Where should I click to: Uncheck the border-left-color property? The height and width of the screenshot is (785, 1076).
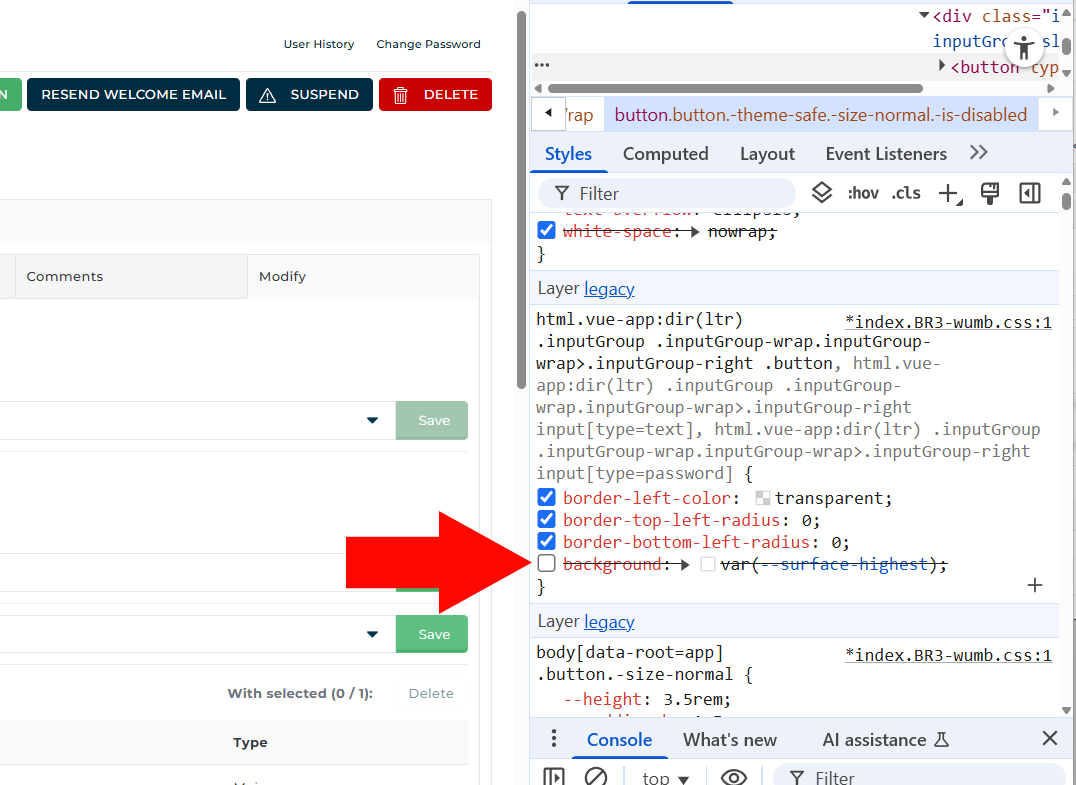tap(546, 497)
